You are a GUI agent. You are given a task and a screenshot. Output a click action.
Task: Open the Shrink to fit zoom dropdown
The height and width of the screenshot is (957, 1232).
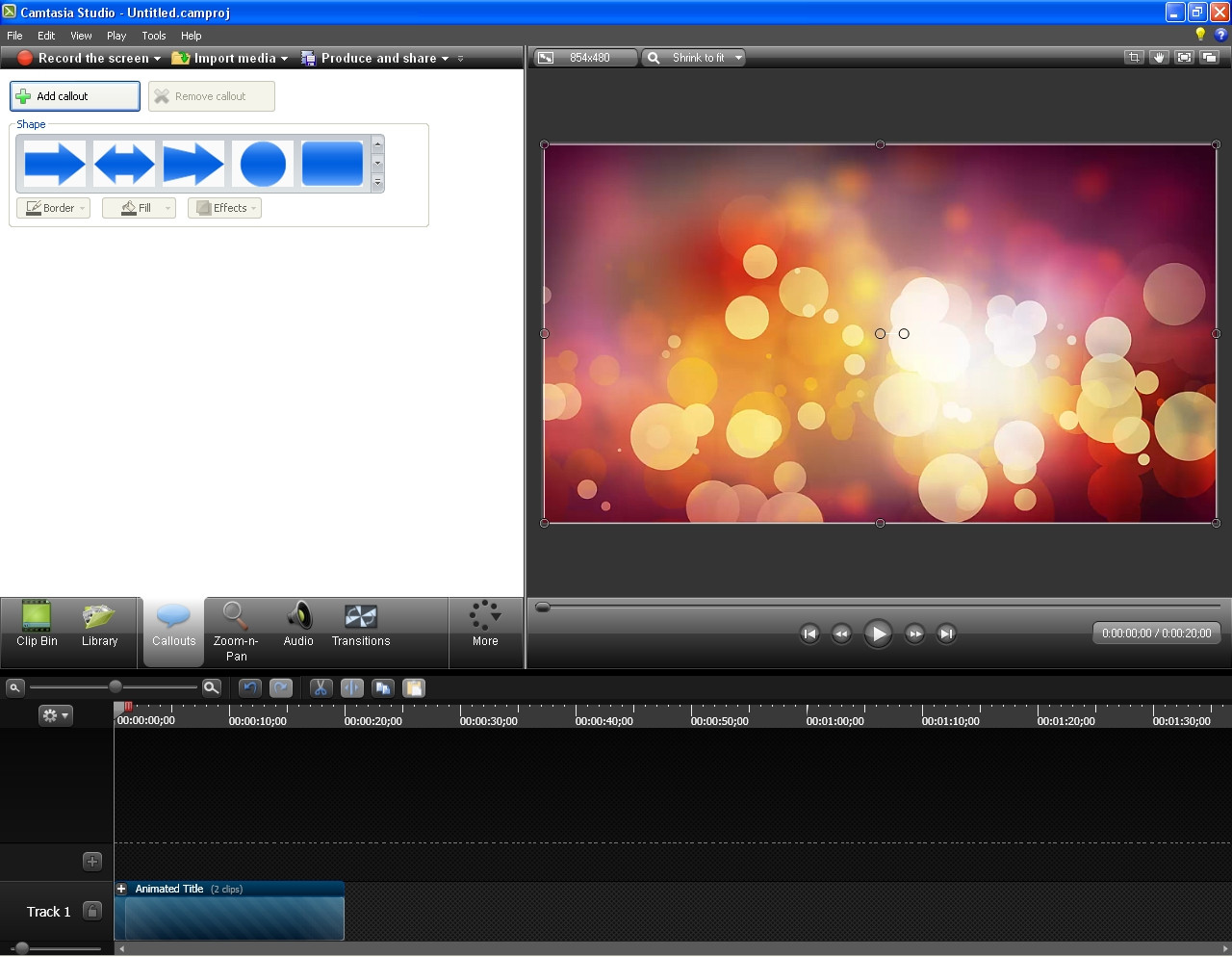click(738, 58)
